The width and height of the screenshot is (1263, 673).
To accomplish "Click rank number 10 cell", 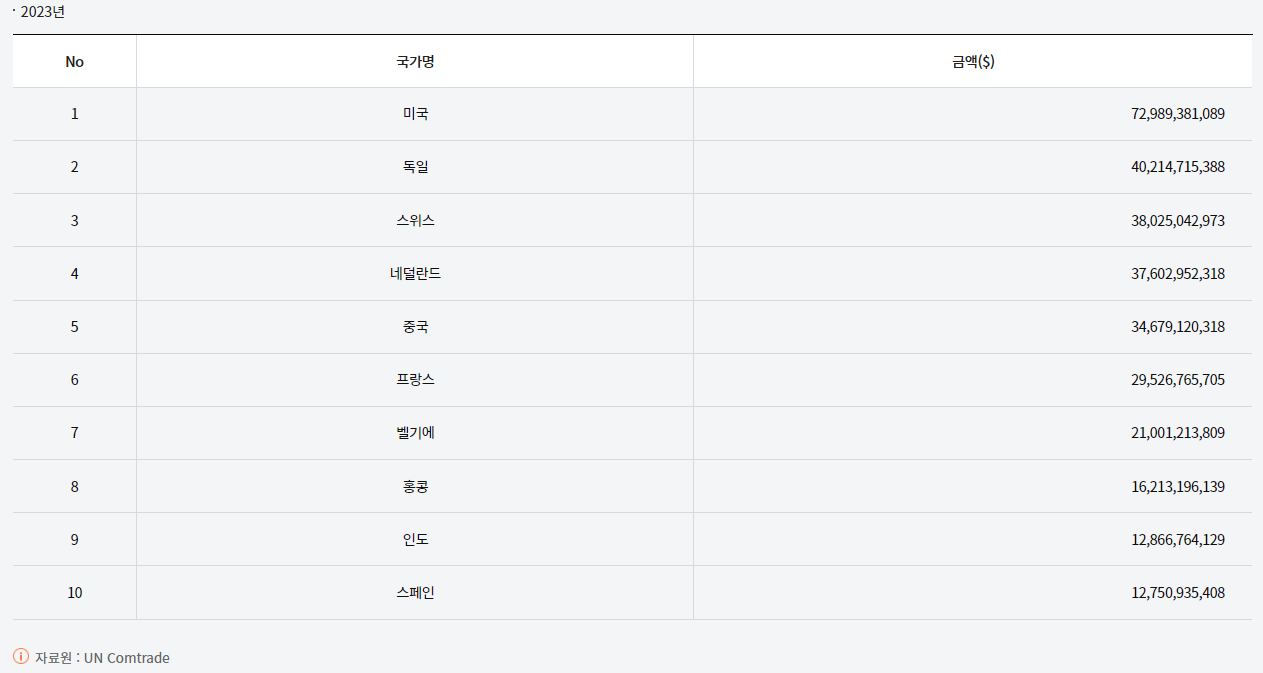I will coord(75,593).
